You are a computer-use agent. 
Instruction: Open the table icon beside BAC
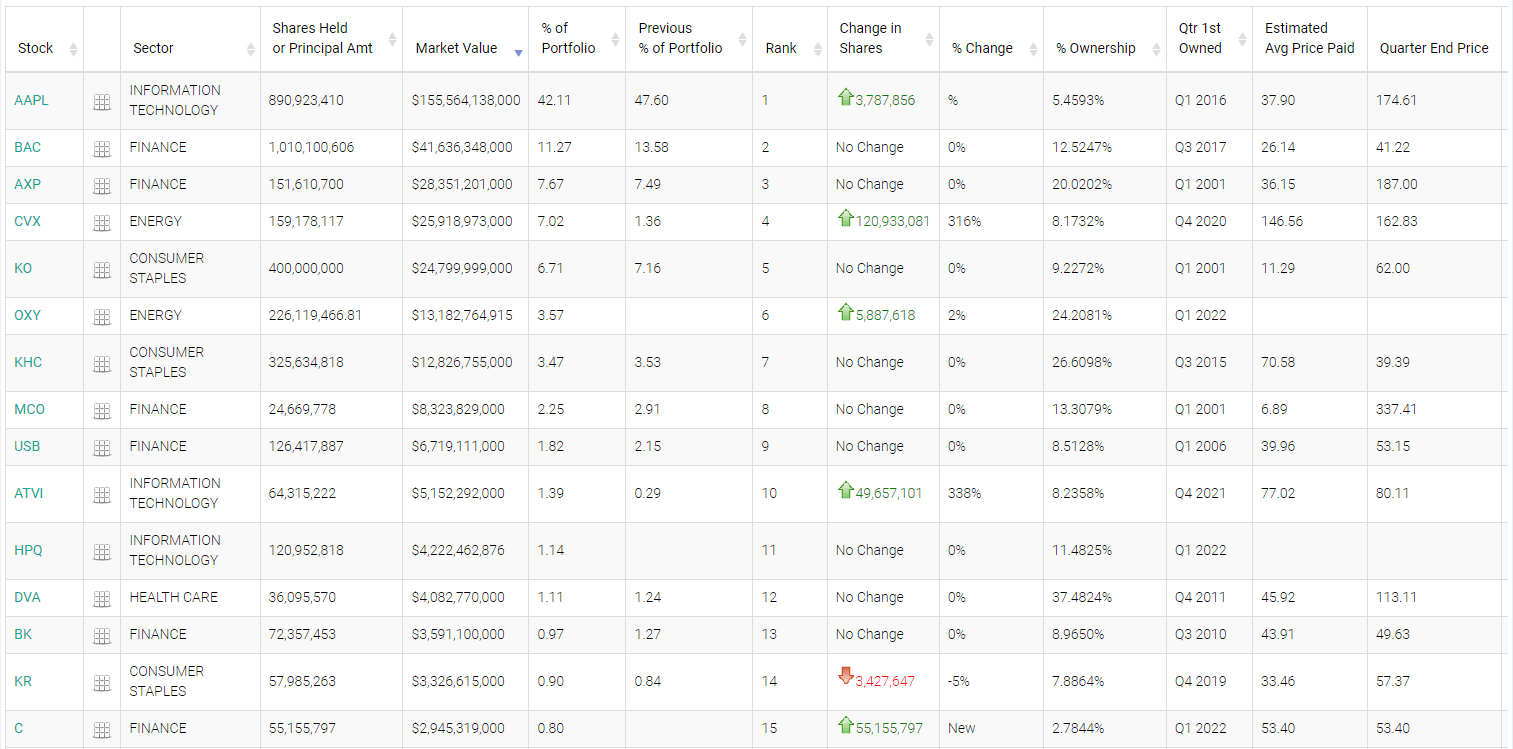pos(101,149)
